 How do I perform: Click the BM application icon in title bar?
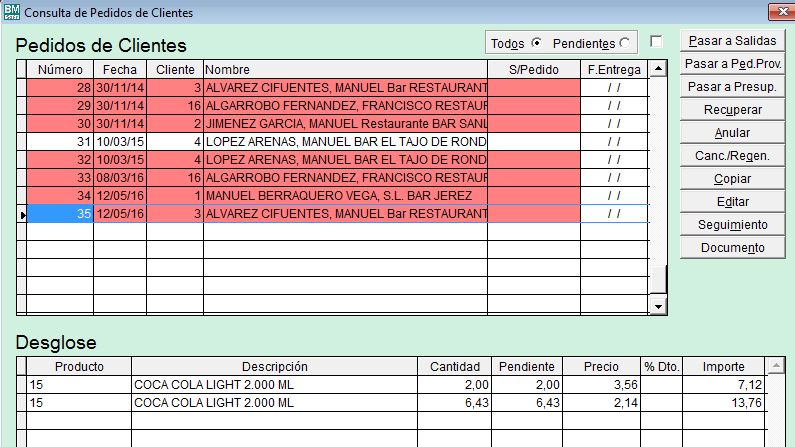click(x=11, y=13)
